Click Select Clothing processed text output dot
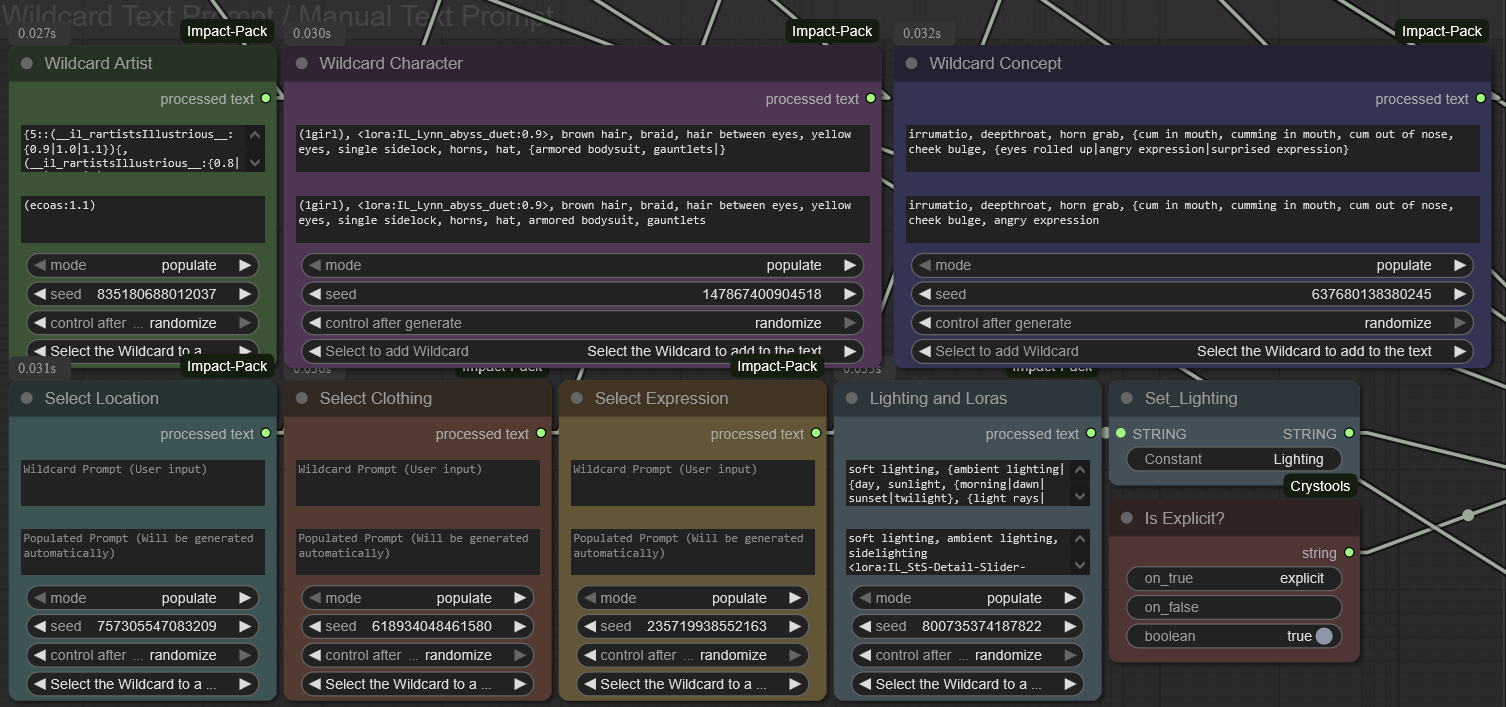This screenshot has height=707, width=1506. pos(541,434)
